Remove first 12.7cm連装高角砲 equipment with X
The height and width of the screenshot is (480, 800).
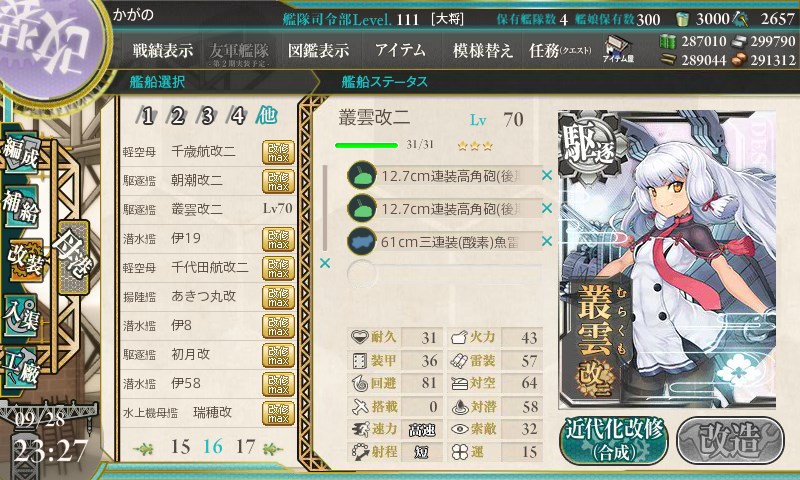click(546, 175)
